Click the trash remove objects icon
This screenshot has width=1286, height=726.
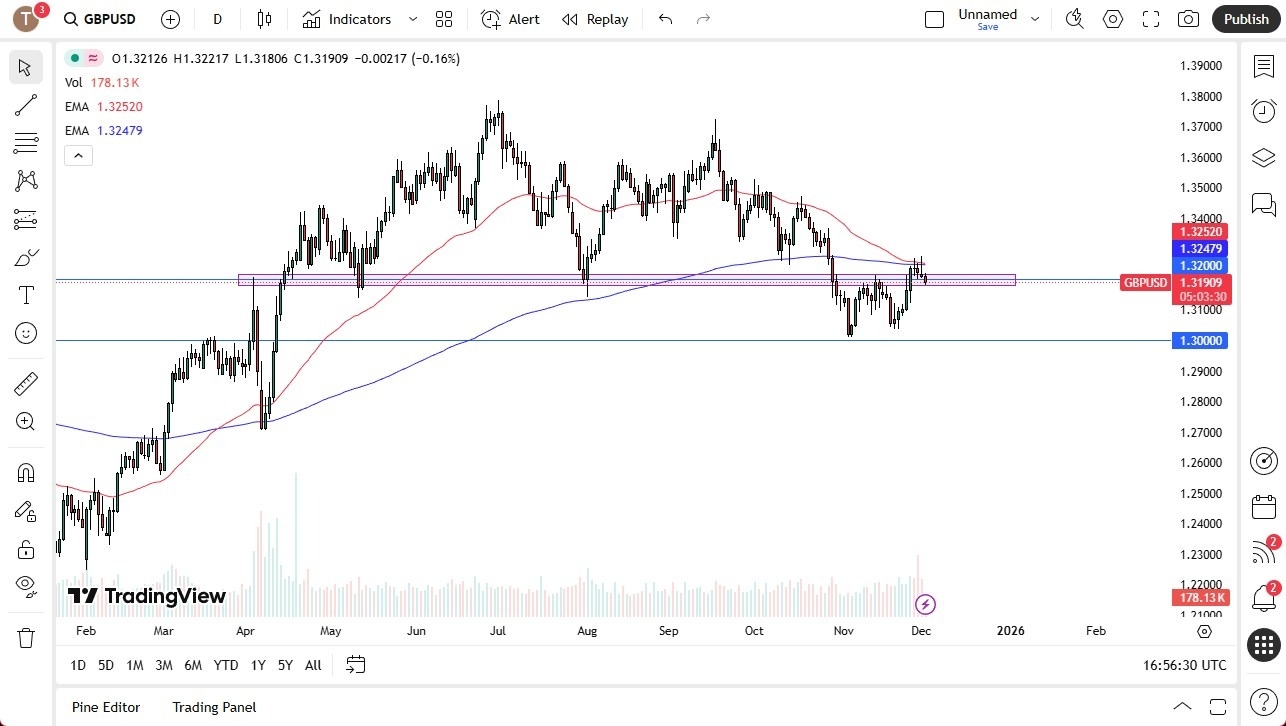(26, 637)
